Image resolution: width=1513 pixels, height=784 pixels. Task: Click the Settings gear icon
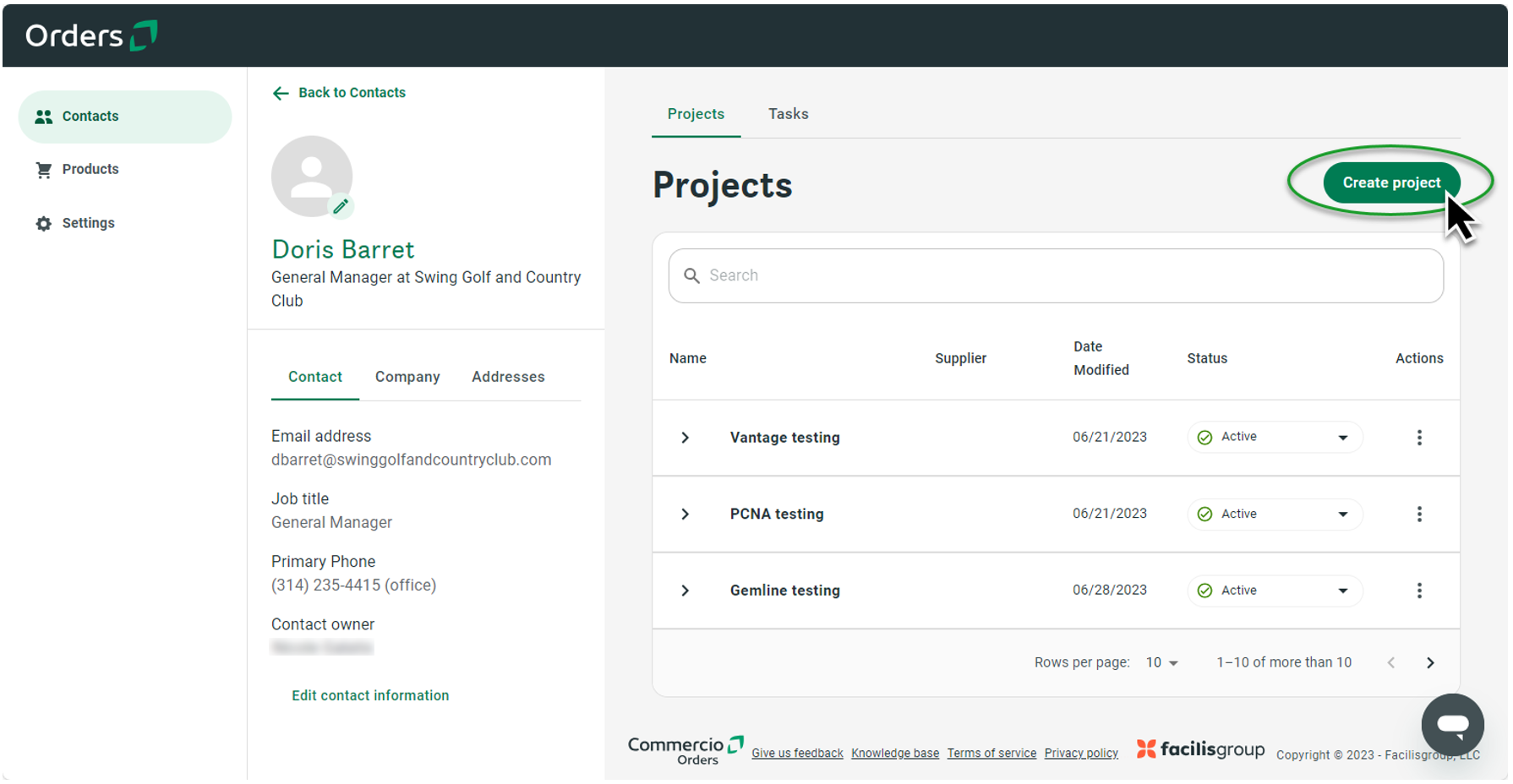click(44, 224)
